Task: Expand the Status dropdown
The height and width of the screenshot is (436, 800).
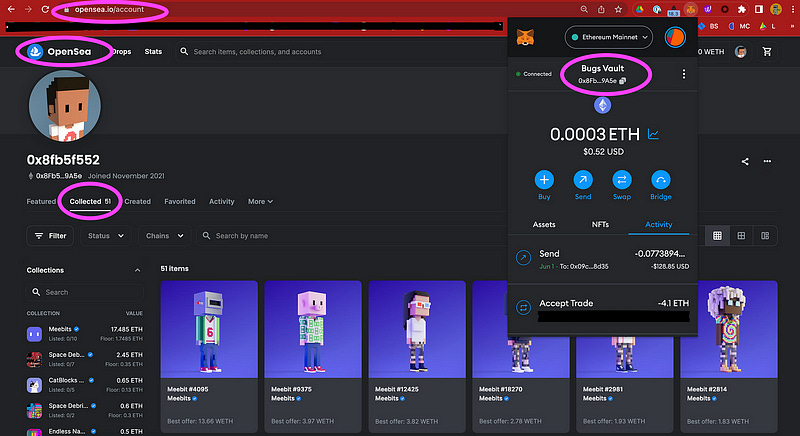Action: pos(106,236)
